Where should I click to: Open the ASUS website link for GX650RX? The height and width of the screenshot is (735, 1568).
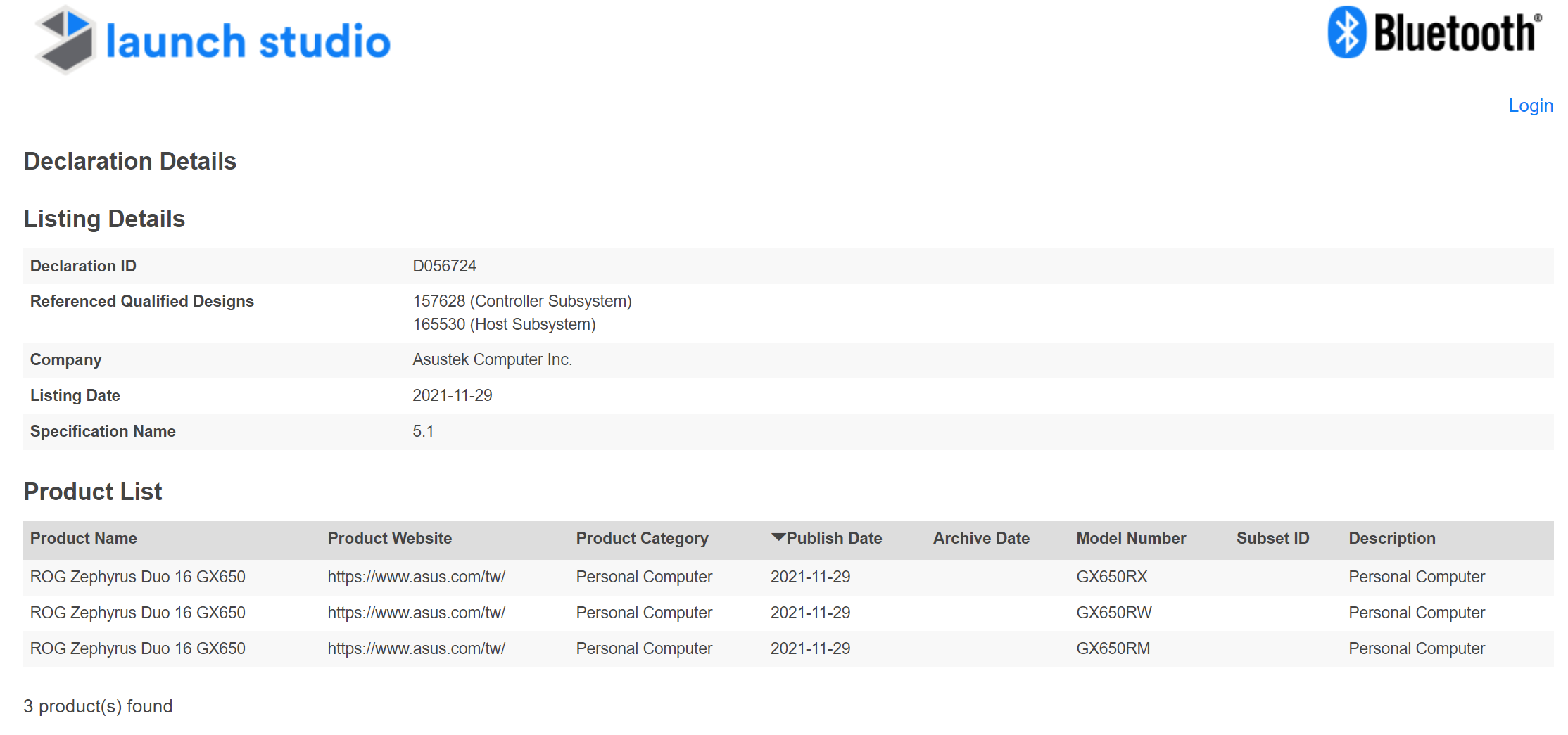[416, 577]
